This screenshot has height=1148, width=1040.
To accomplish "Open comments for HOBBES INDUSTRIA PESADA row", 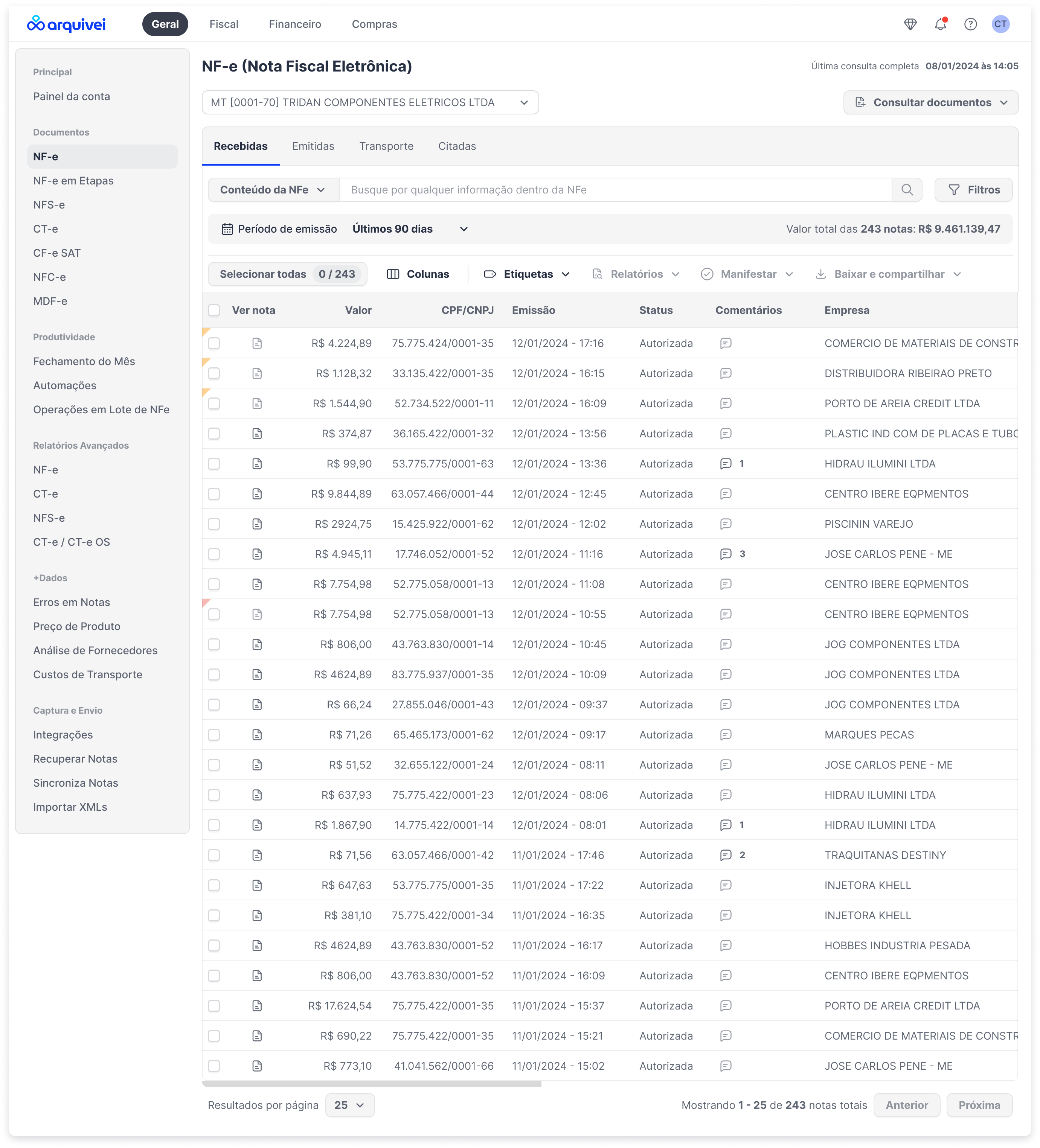I will (x=726, y=946).
